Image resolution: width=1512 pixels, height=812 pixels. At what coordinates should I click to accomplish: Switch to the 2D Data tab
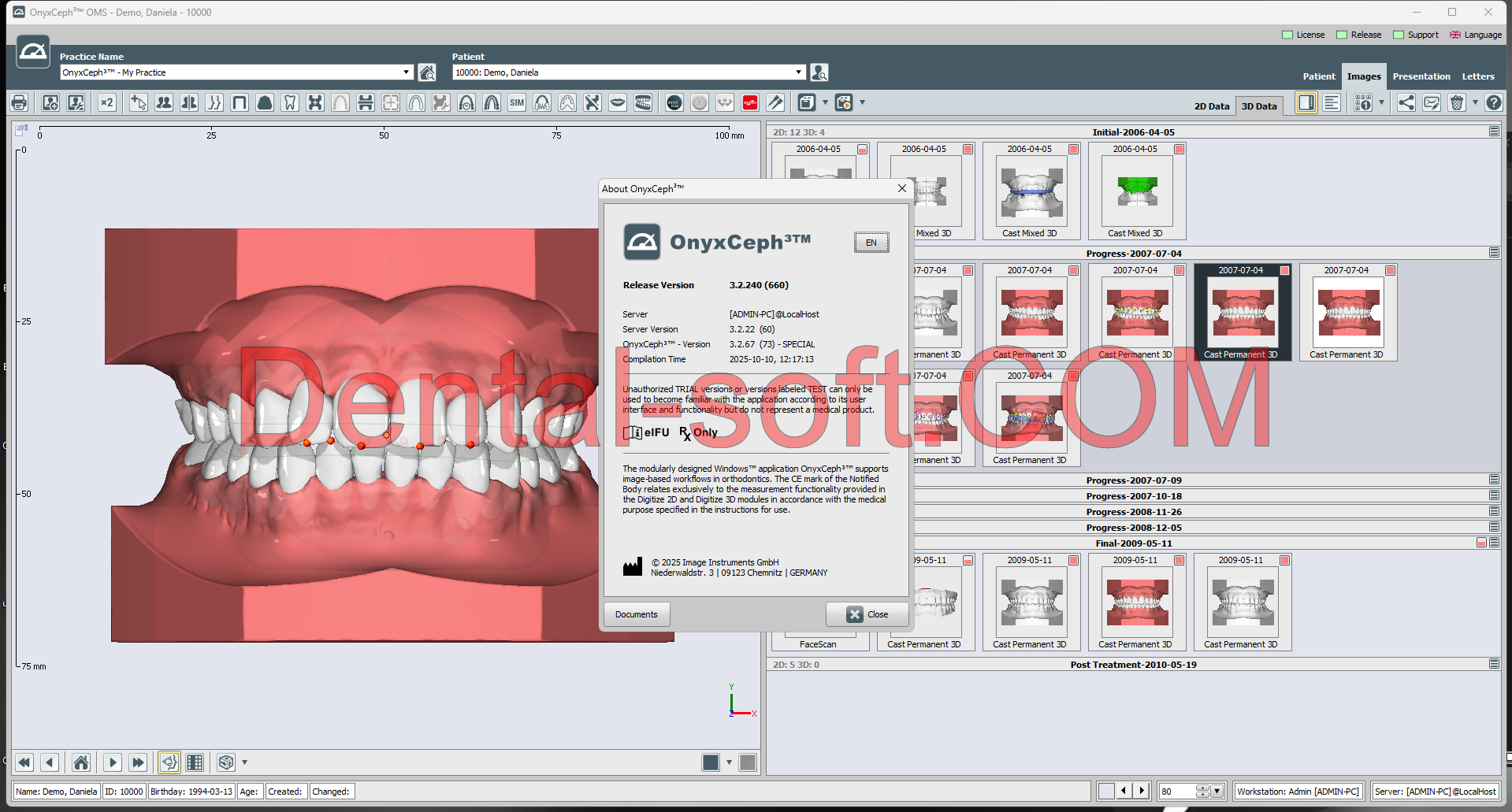point(1211,106)
